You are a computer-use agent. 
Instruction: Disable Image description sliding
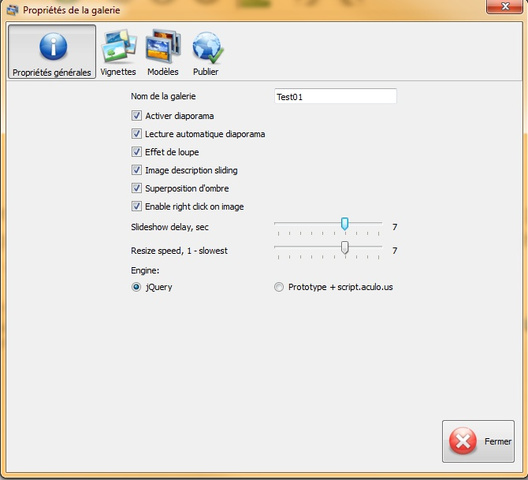(136, 170)
